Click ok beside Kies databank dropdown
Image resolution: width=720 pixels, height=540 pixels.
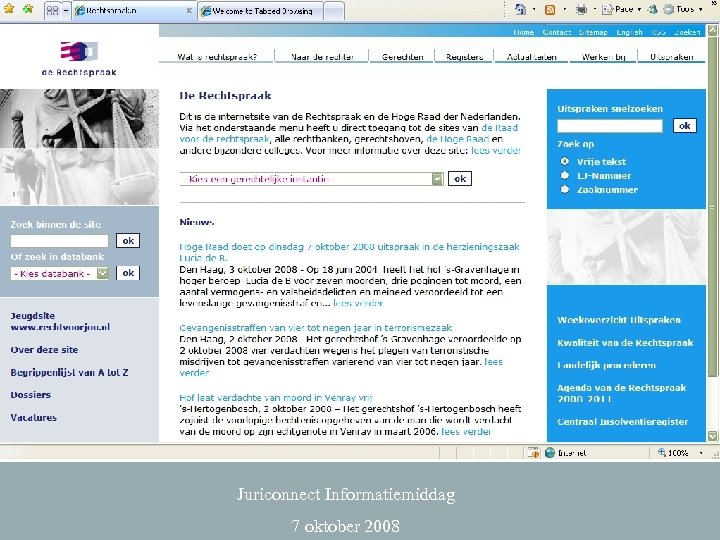(128, 273)
